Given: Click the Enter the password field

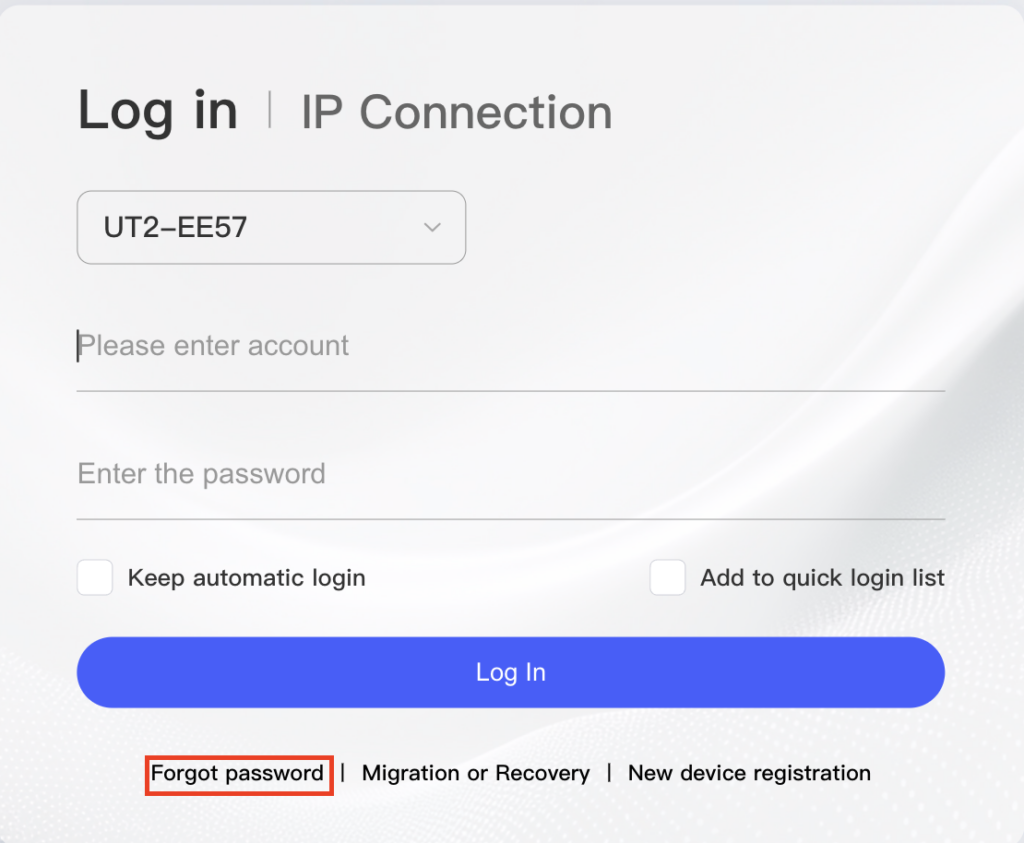Looking at the screenshot, I should [510, 474].
